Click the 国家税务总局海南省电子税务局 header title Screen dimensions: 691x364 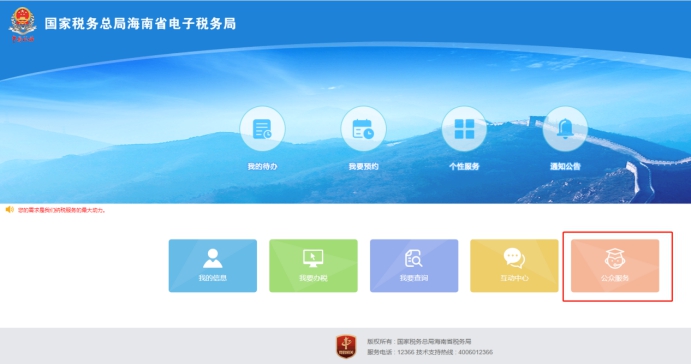coord(140,23)
